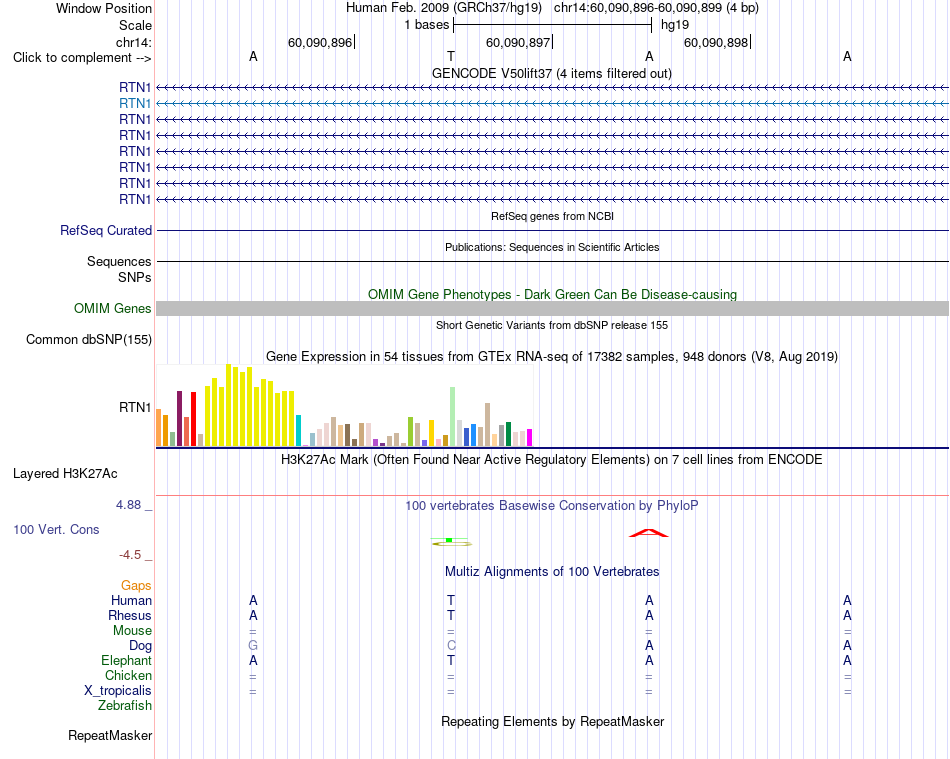Click the 'Click to complement -->' label

[82, 58]
